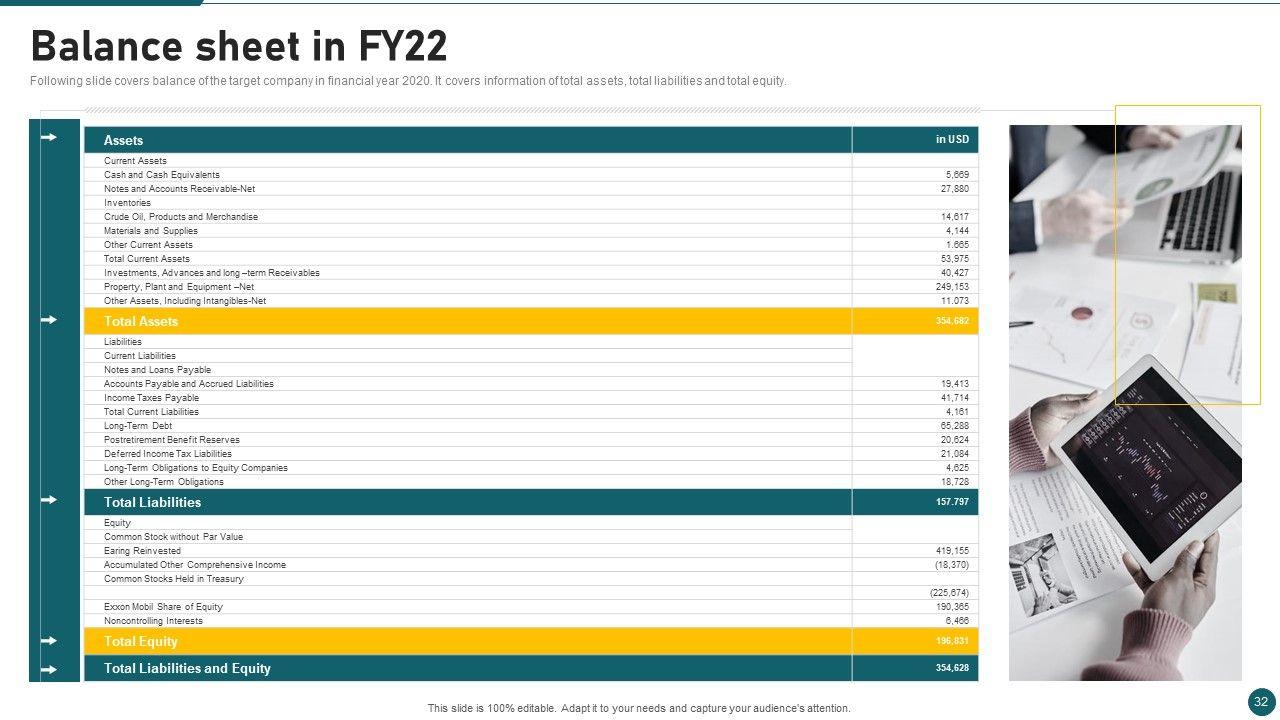The width and height of the screenshot is (1280, 720).
Task: Select the Total Assets value 354,682
Action: tap(952, 321)
